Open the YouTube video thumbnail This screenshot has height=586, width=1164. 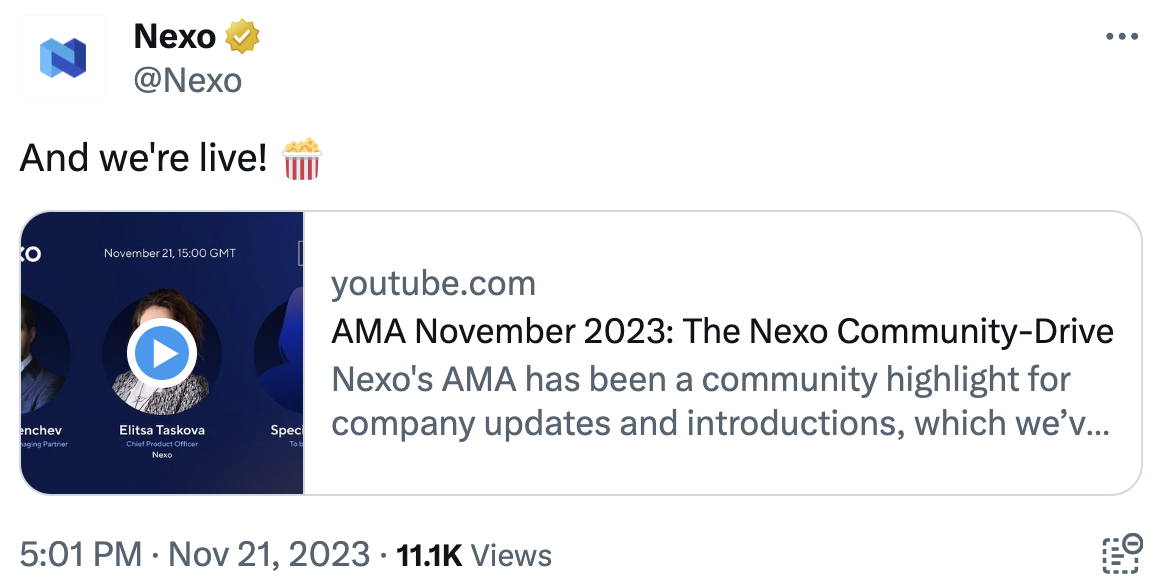[163, 351]
